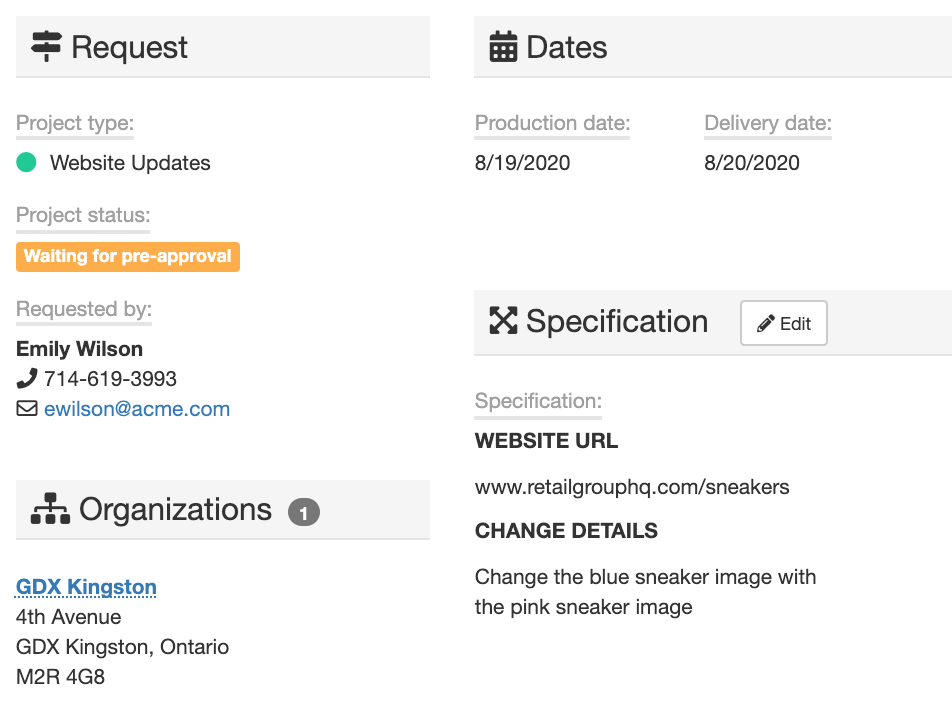Click the arrows icon beside Specification
The width and height of the screenshot is (952, 708).
click(x=501, y=321)
